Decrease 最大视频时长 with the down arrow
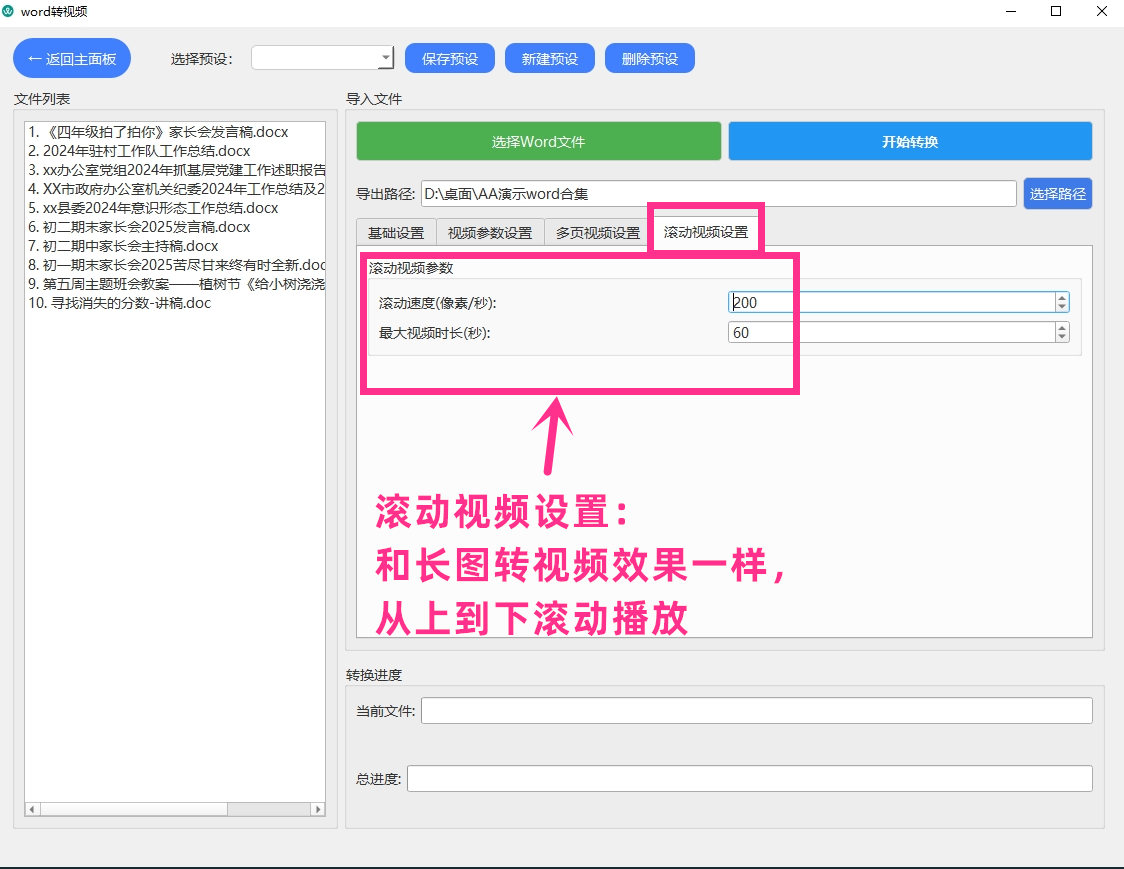This screenshot has height=869, width=1124. pyautogui.click(x=1062, y=338)
